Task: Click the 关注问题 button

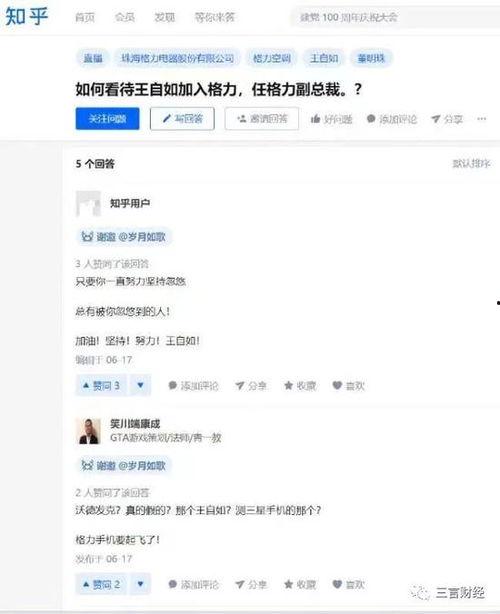Action: [x=107, y=119]
